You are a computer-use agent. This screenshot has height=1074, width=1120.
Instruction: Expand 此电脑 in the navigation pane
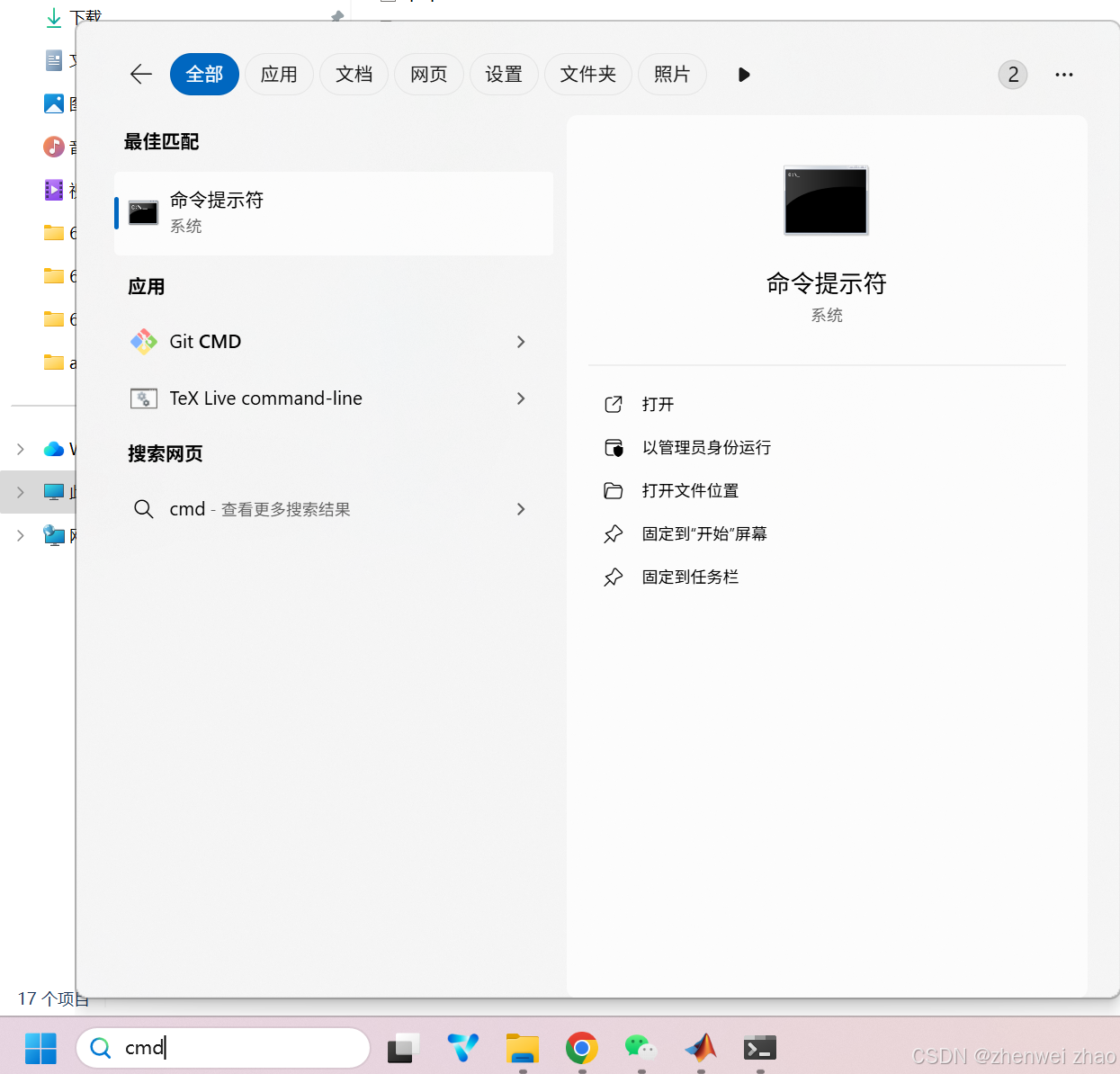tap(20, 491)
